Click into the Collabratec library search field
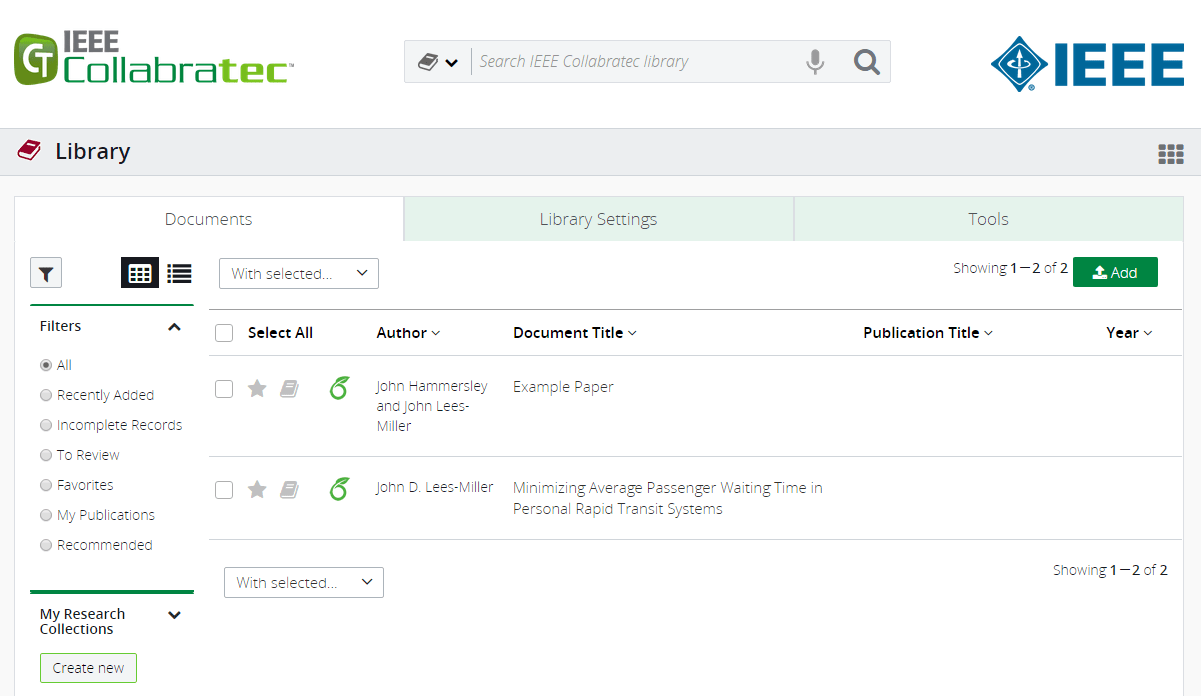1201x696 pixels. pos(635,62)
